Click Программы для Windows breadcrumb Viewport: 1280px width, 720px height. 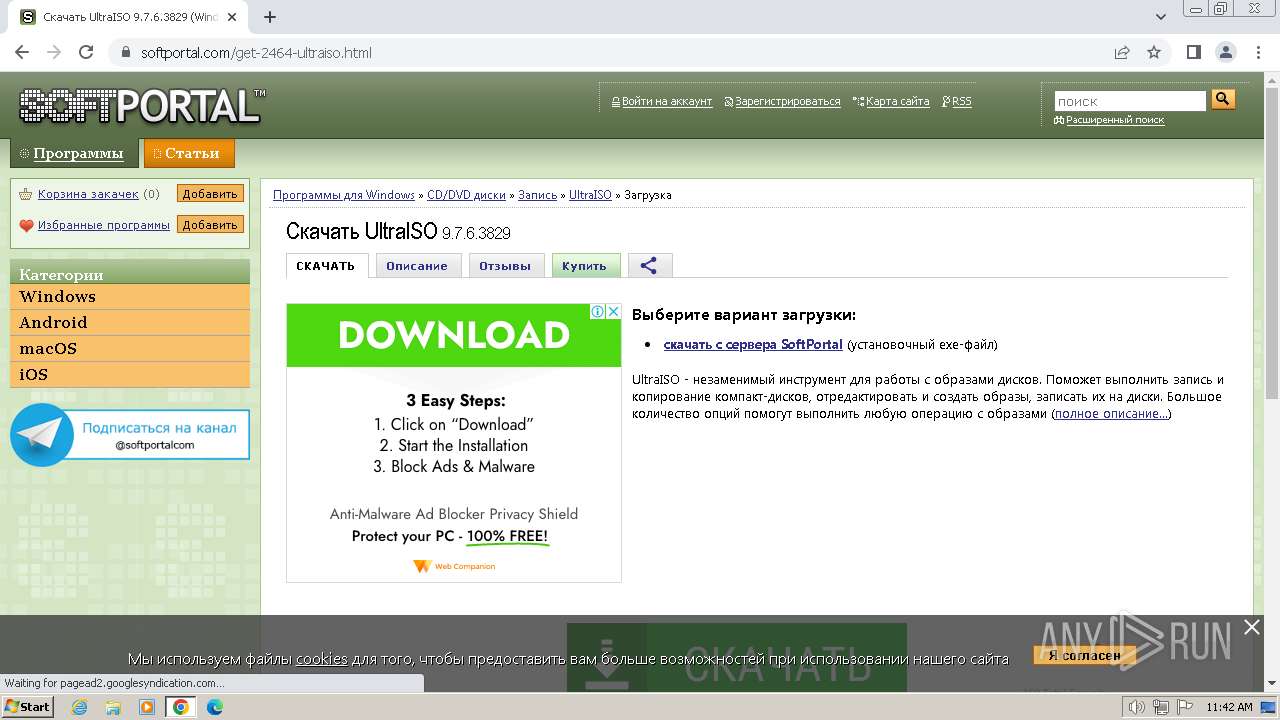coord(344,195)
